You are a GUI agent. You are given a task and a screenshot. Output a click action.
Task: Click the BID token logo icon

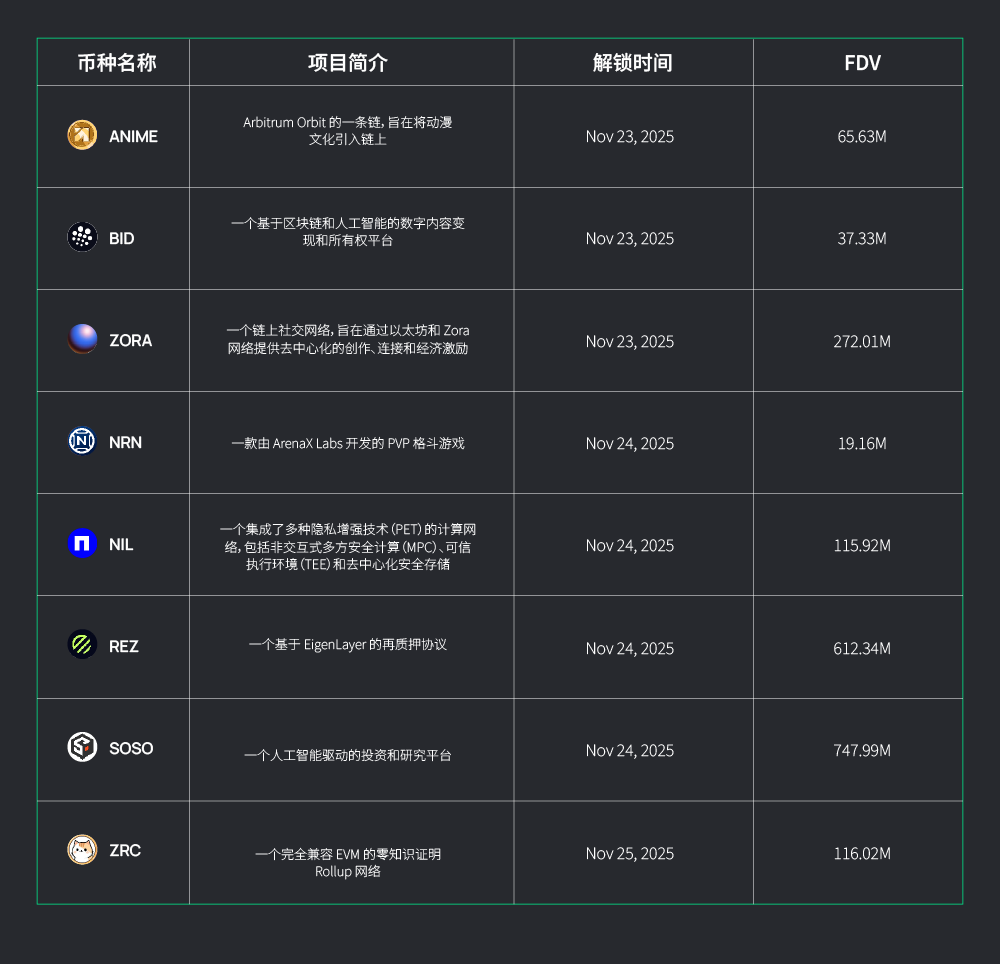tap(82, 237)
